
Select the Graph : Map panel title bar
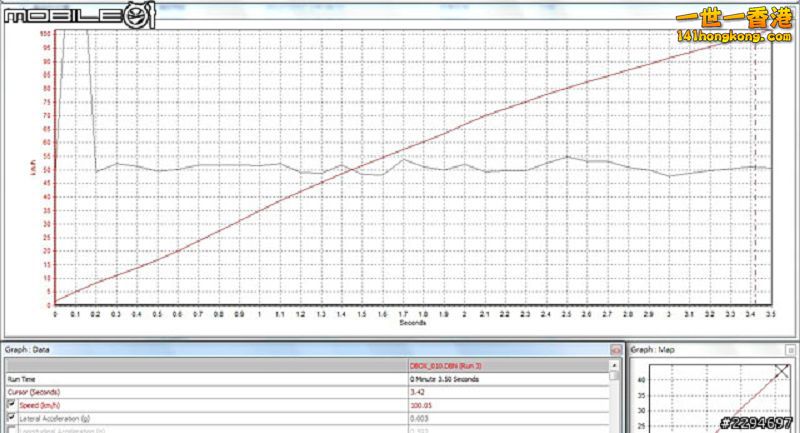click(x=700, y=350)
